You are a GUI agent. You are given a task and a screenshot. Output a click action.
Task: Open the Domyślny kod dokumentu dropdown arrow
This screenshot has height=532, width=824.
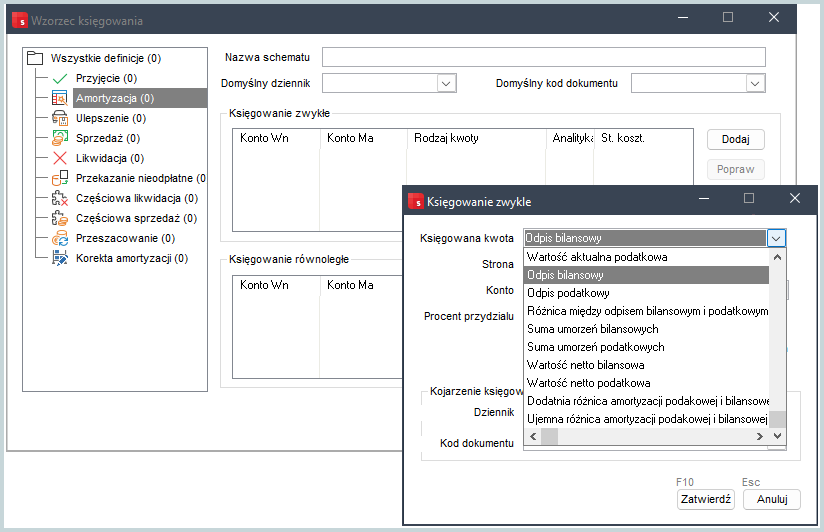point(755,83)
